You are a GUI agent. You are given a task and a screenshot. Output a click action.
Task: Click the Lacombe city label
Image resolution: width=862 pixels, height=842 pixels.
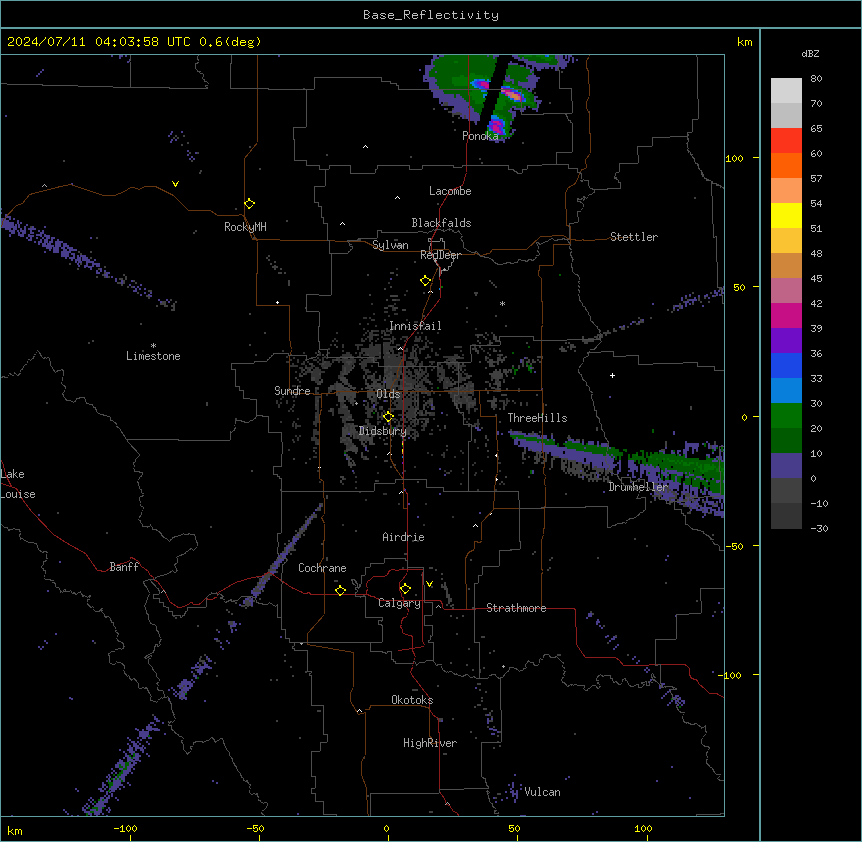pyautogui.click(x=450, y=191)
